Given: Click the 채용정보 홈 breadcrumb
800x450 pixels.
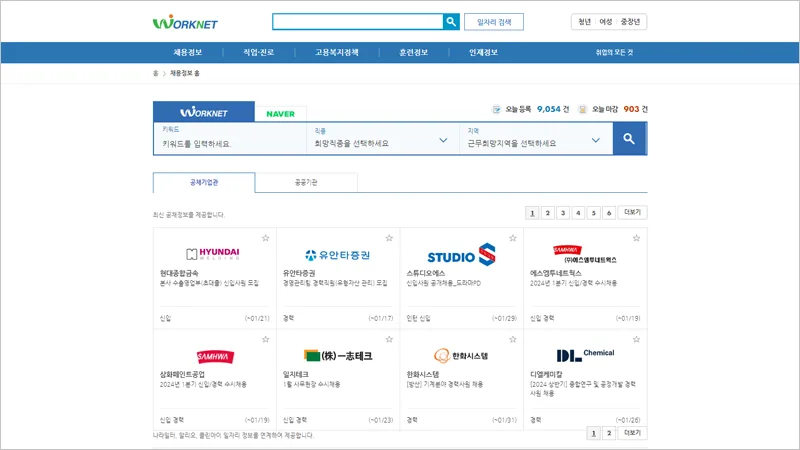Looking at the screenshot, I should click(185, 73).
